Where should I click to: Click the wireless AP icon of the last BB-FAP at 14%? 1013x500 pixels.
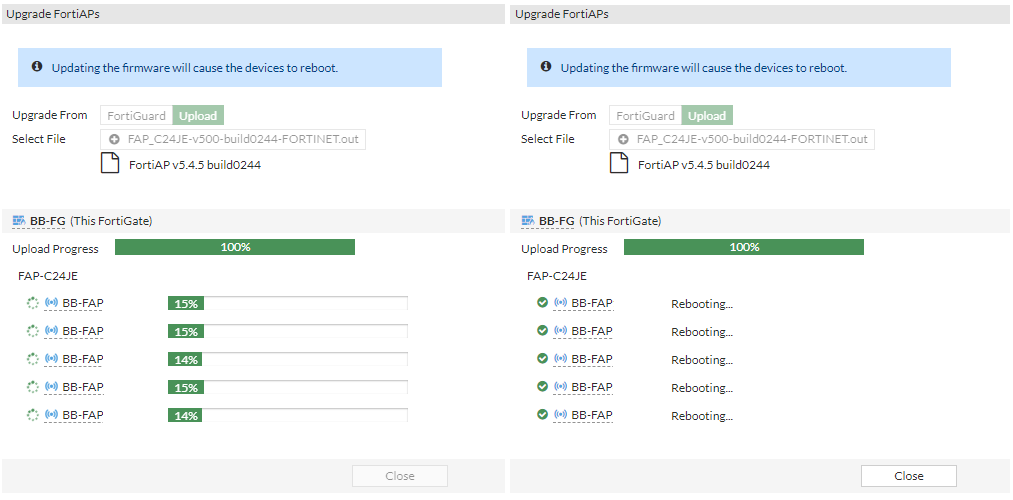coord(52,414)
